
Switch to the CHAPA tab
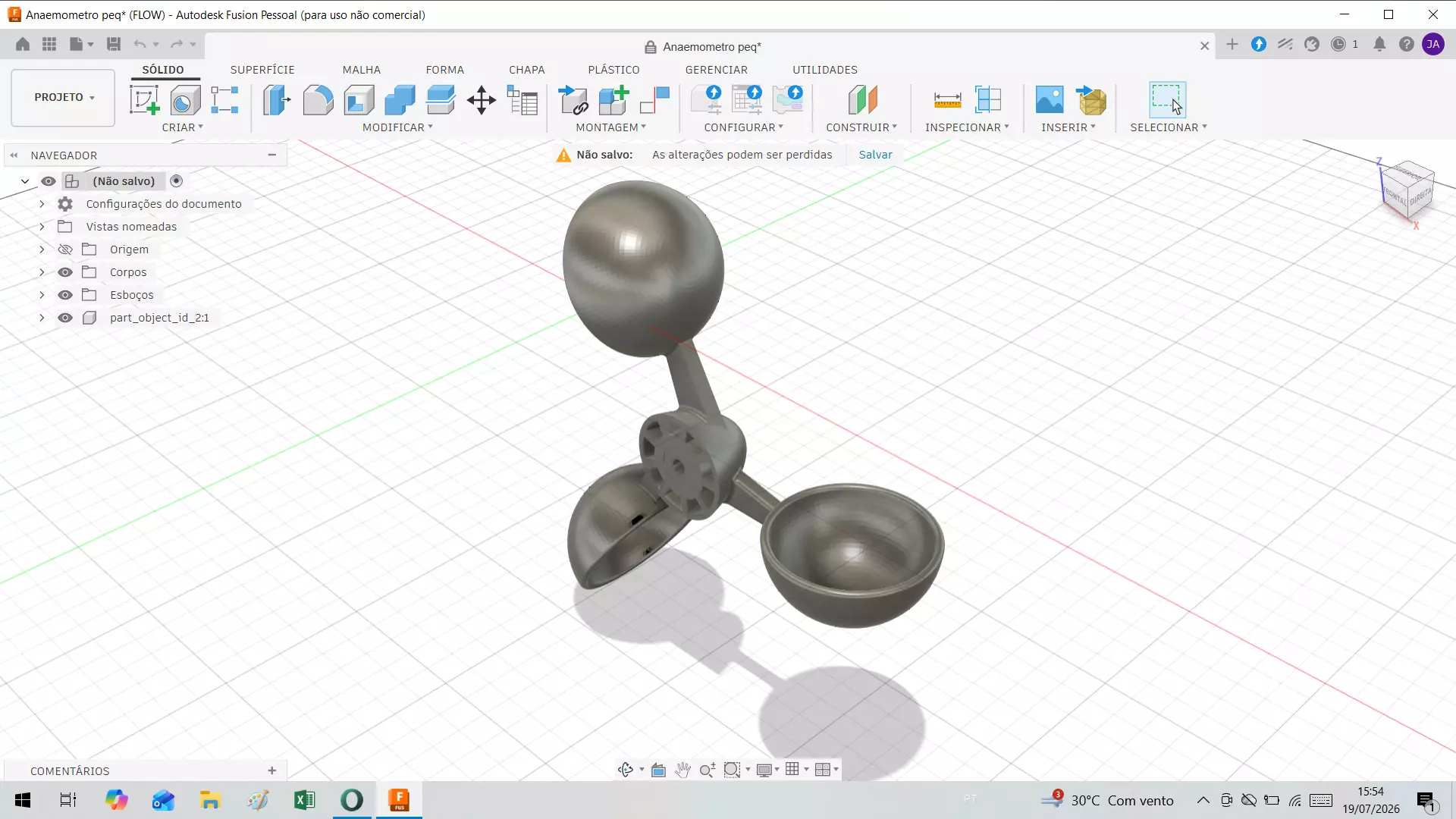[x=526, y=70]
